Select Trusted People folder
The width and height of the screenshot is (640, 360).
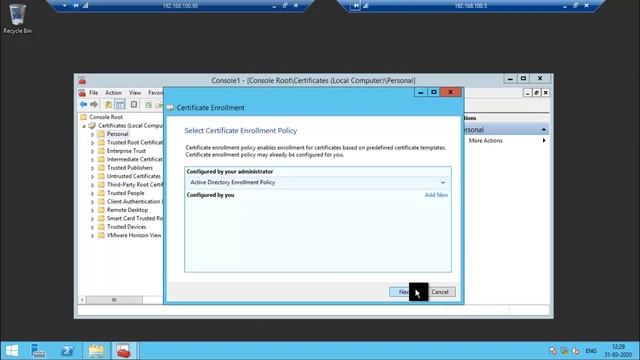[x=125, y=193]
